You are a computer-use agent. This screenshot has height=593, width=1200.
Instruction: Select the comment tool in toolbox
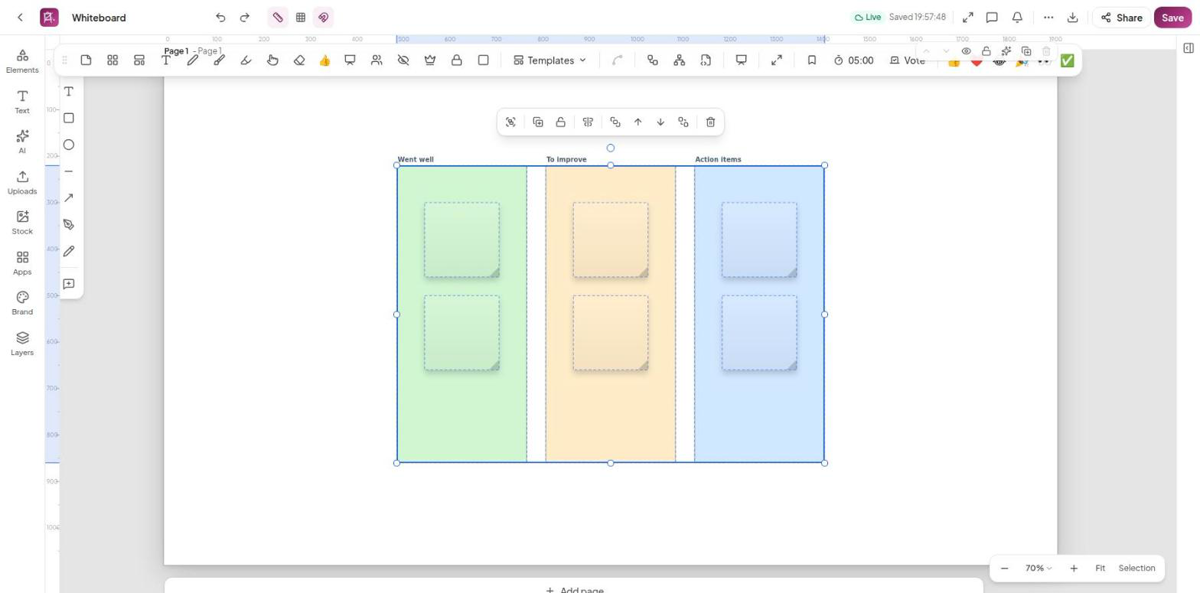[x=69, y=284]
